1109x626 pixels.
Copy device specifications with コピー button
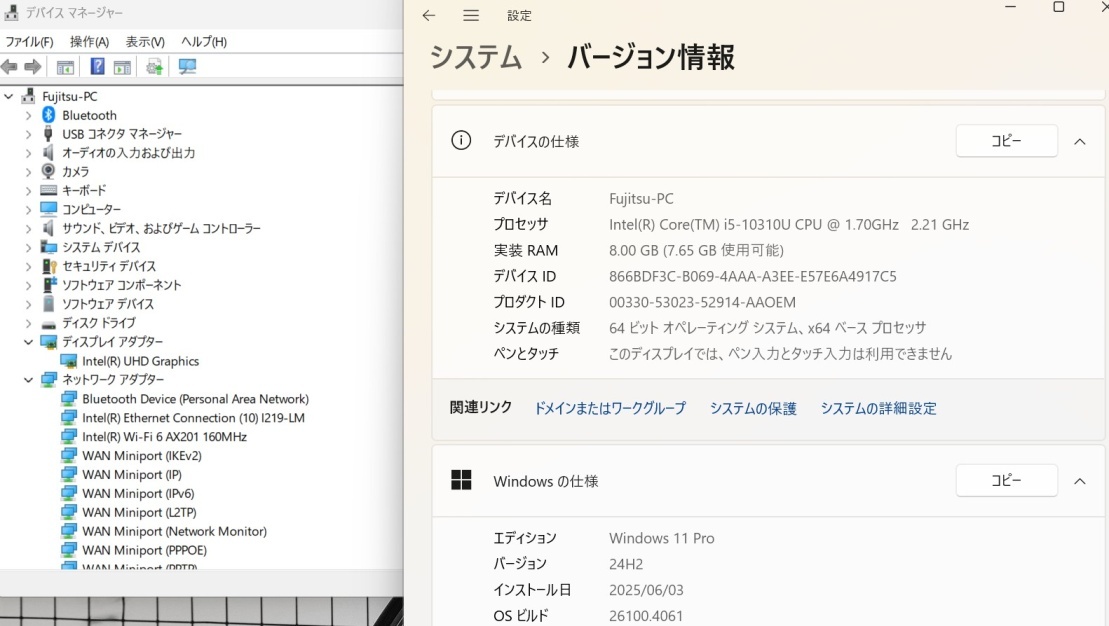click(1006, 141)
